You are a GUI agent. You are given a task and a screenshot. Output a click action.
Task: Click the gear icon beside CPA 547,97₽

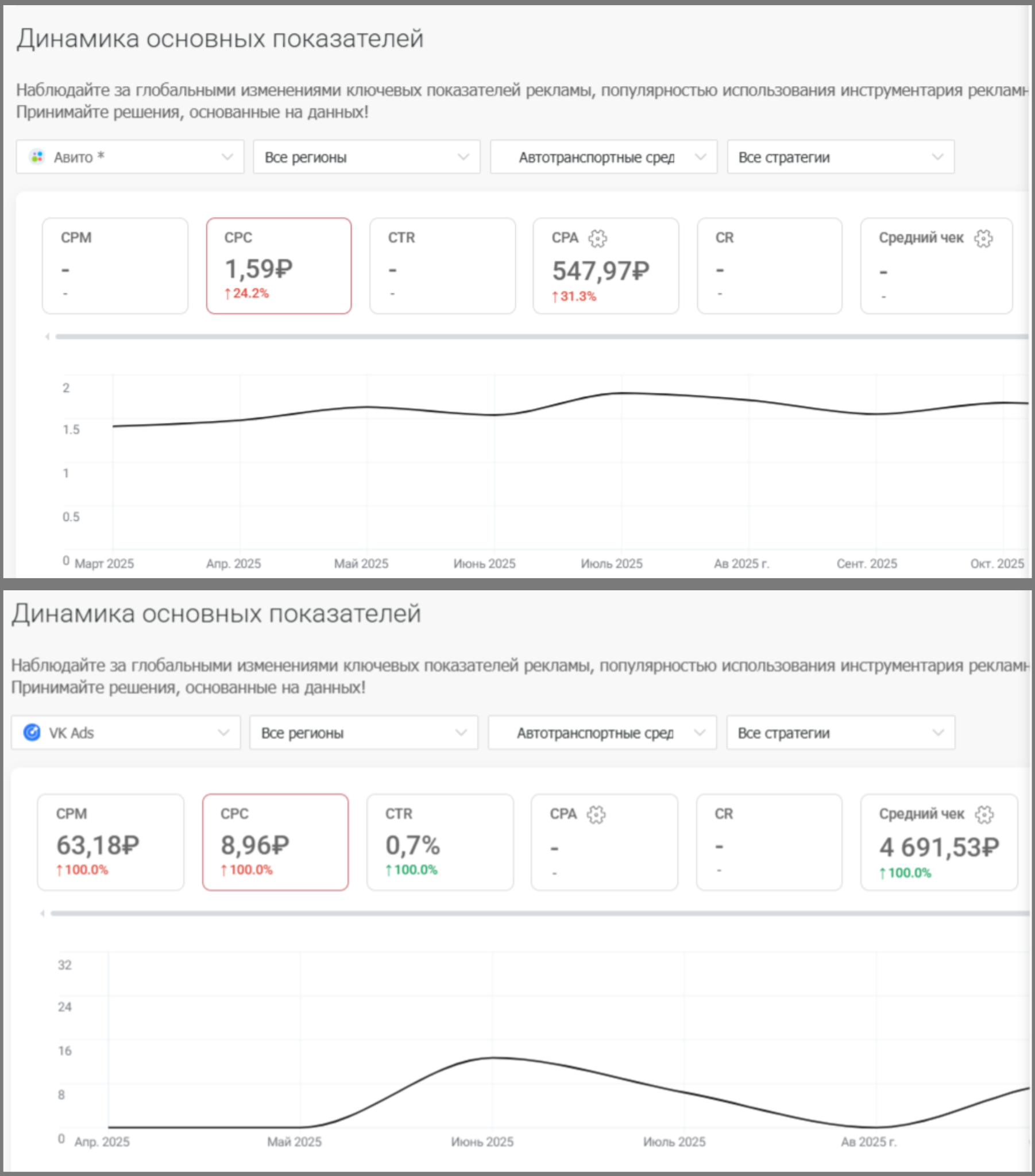[x=597, y=238]
